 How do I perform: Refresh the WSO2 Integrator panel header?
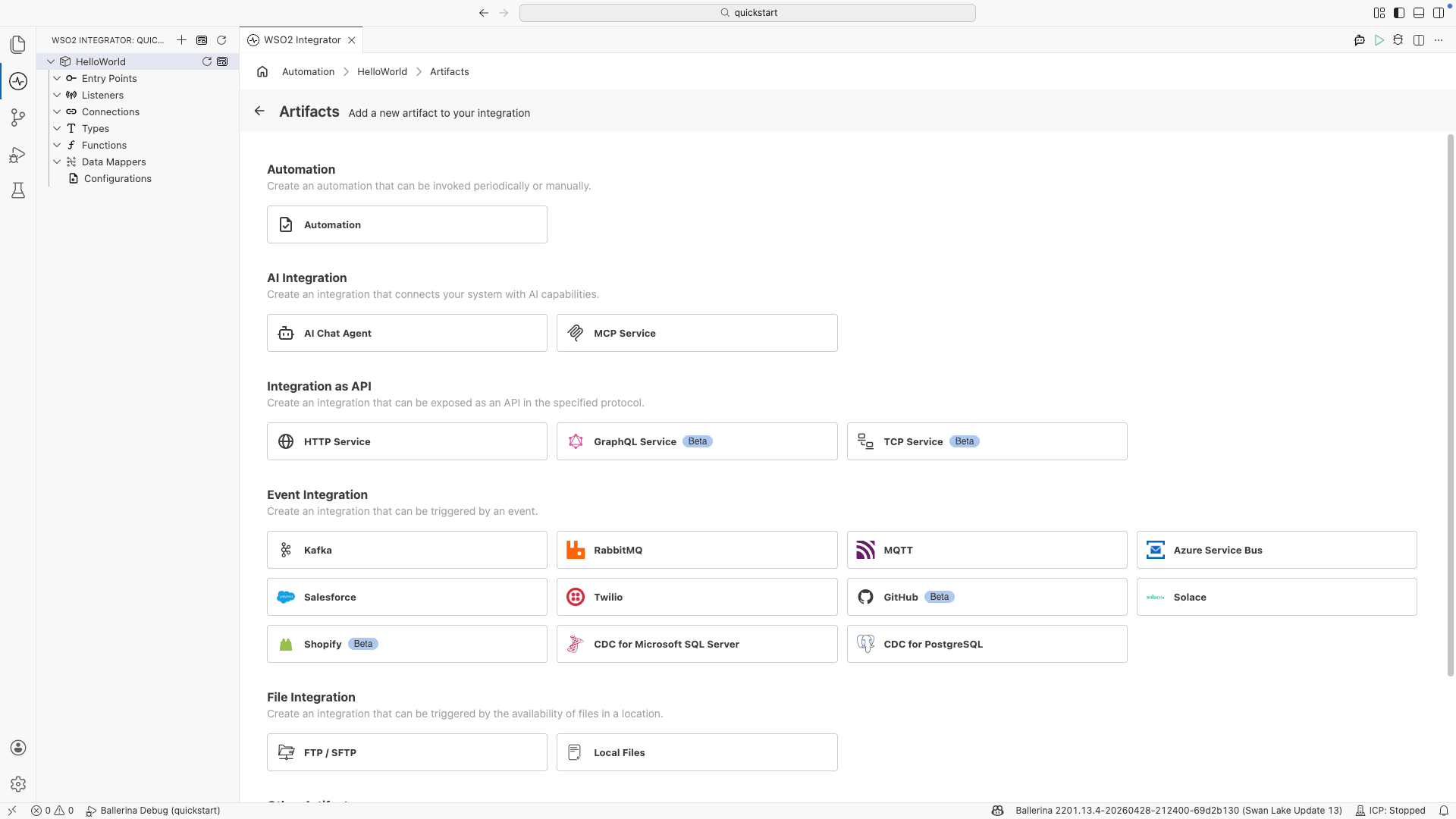(x=221, y=40)
